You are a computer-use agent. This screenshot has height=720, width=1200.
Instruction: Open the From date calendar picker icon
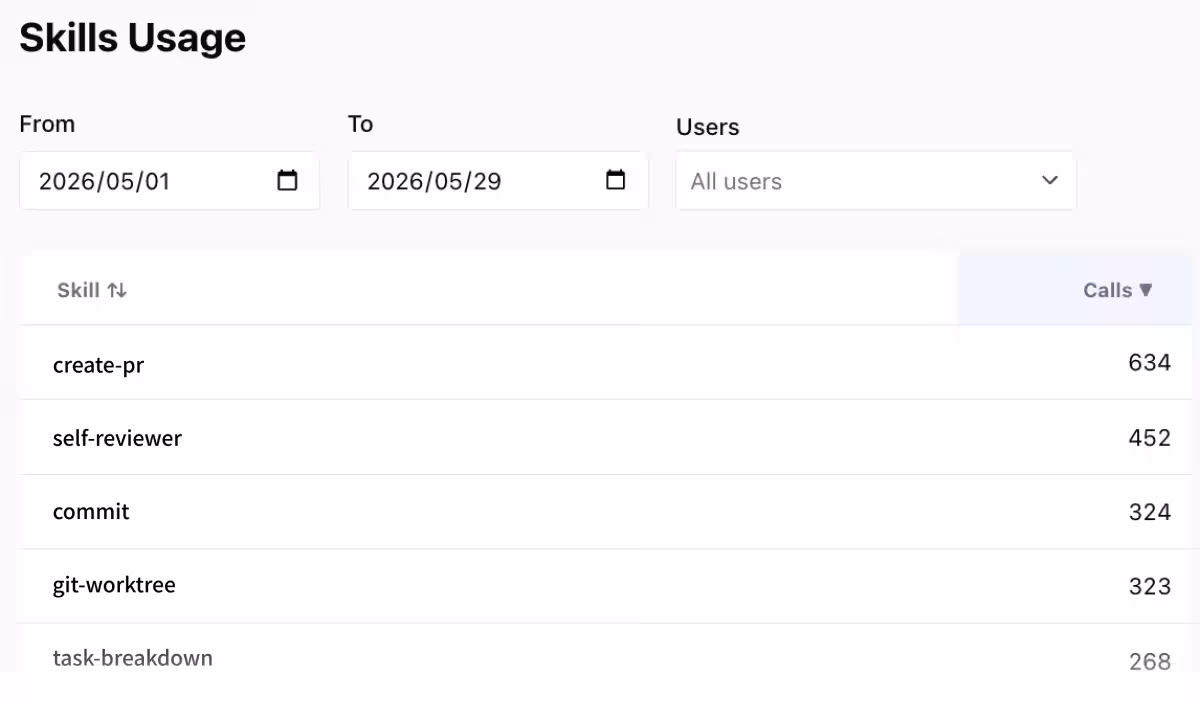coord(287,181)
